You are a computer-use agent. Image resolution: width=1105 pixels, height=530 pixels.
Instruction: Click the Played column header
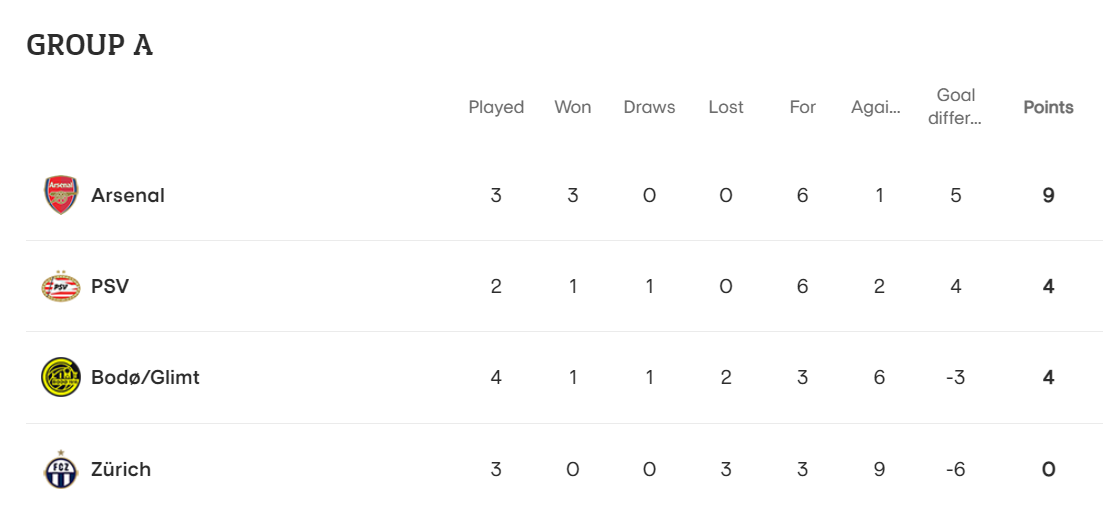pos(496,107)
